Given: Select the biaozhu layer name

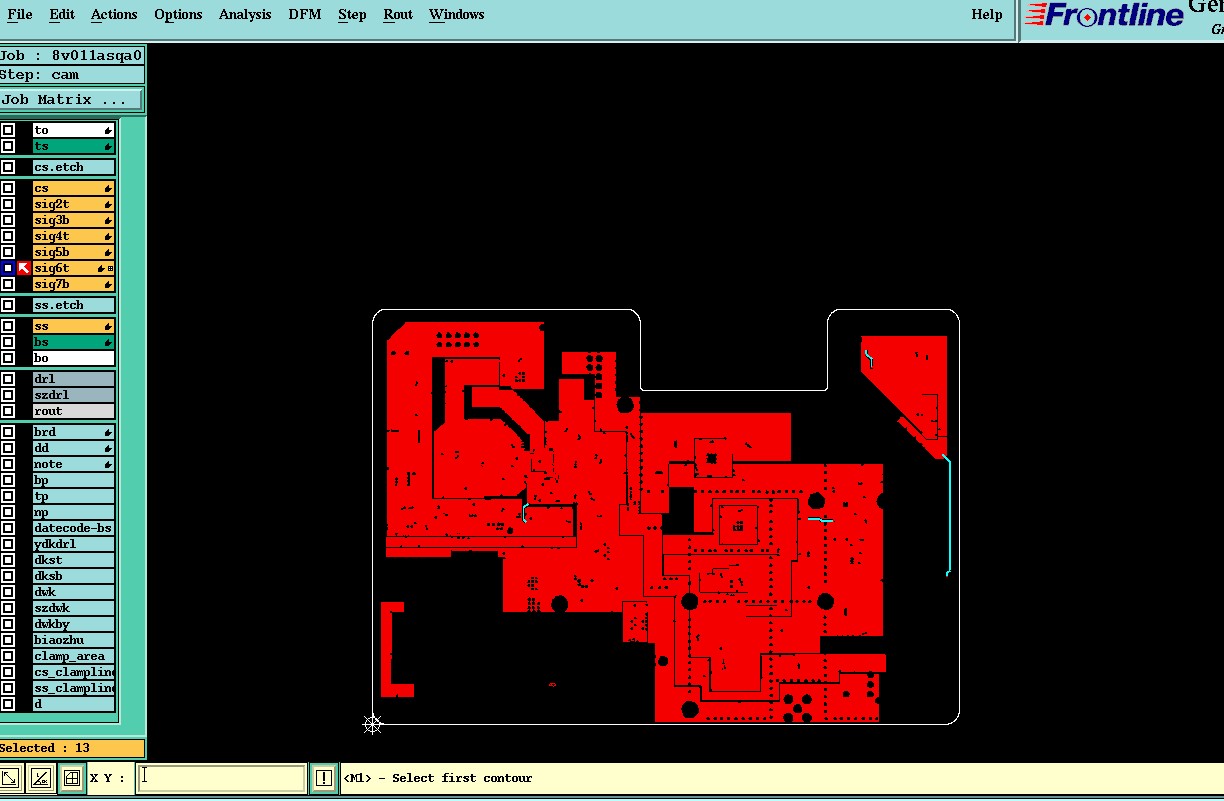Looking at the screenshot, I should pyautogui.click(x=73, y=640).
